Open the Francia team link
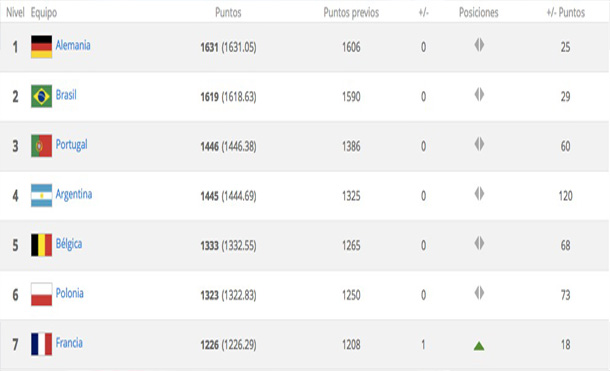610x371 pixels. [x=69, y=343]
